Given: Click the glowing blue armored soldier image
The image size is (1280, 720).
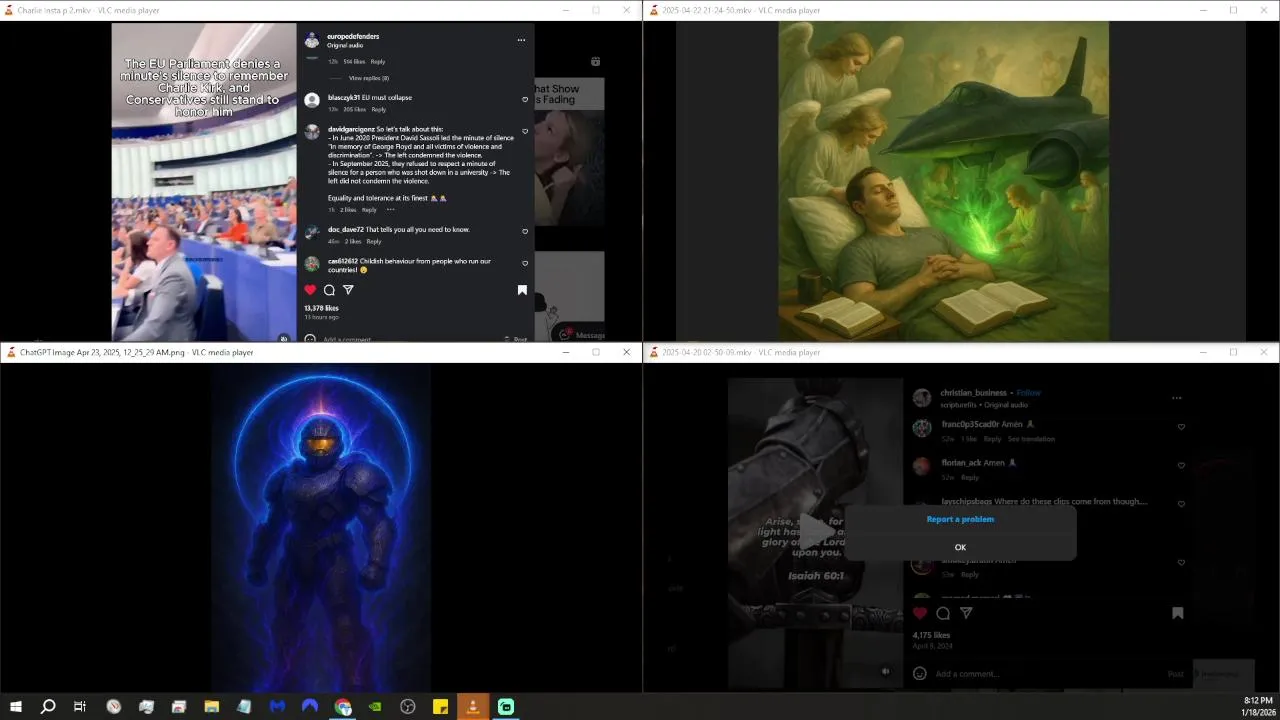Looking at the screenshot, I should click(x=321, y=527).
